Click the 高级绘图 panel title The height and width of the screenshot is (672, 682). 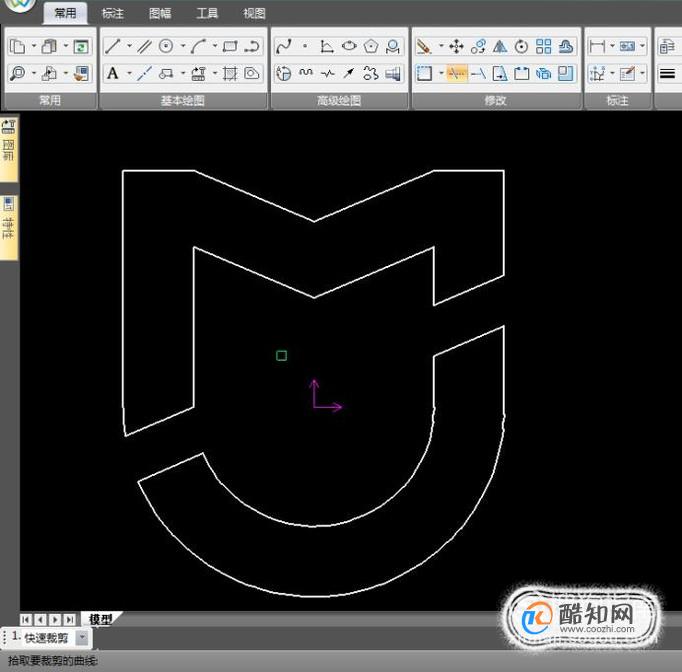339,100
